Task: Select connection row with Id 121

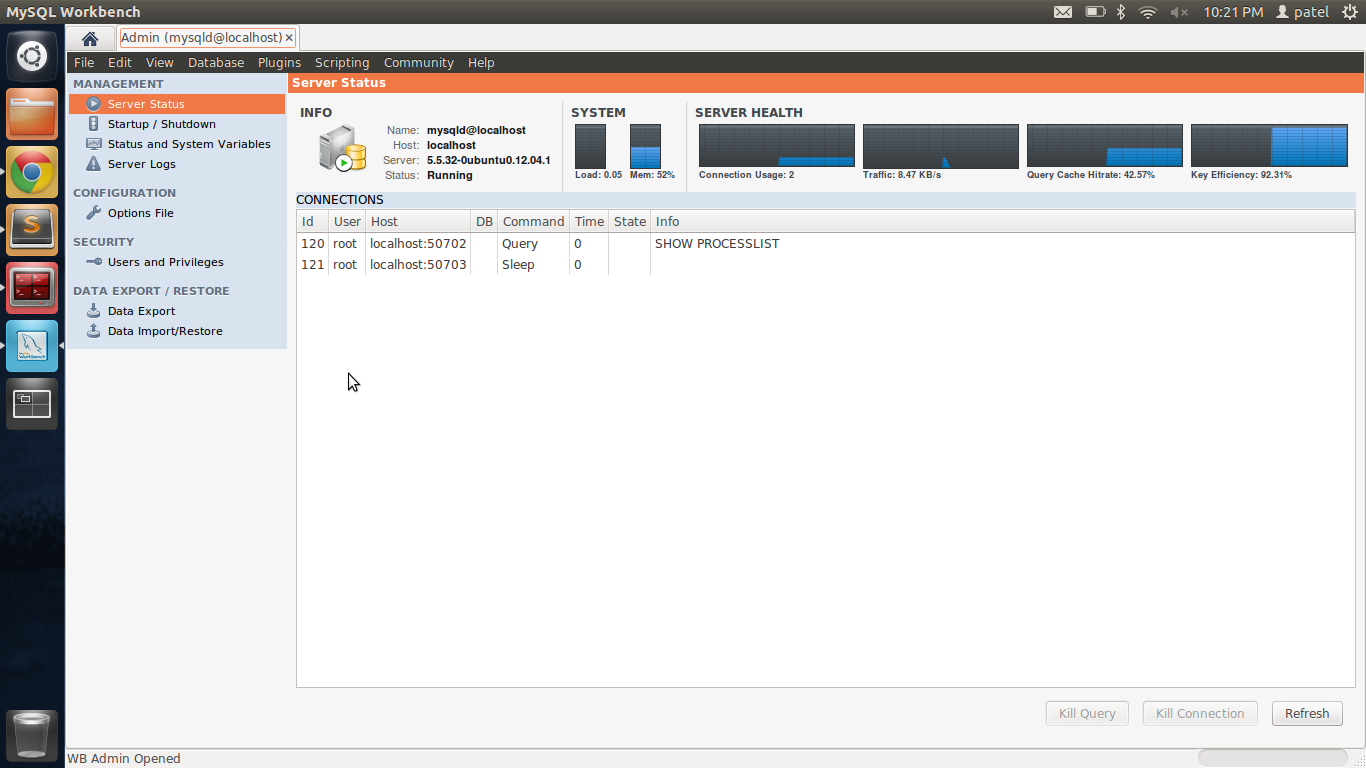Action: 826,265
